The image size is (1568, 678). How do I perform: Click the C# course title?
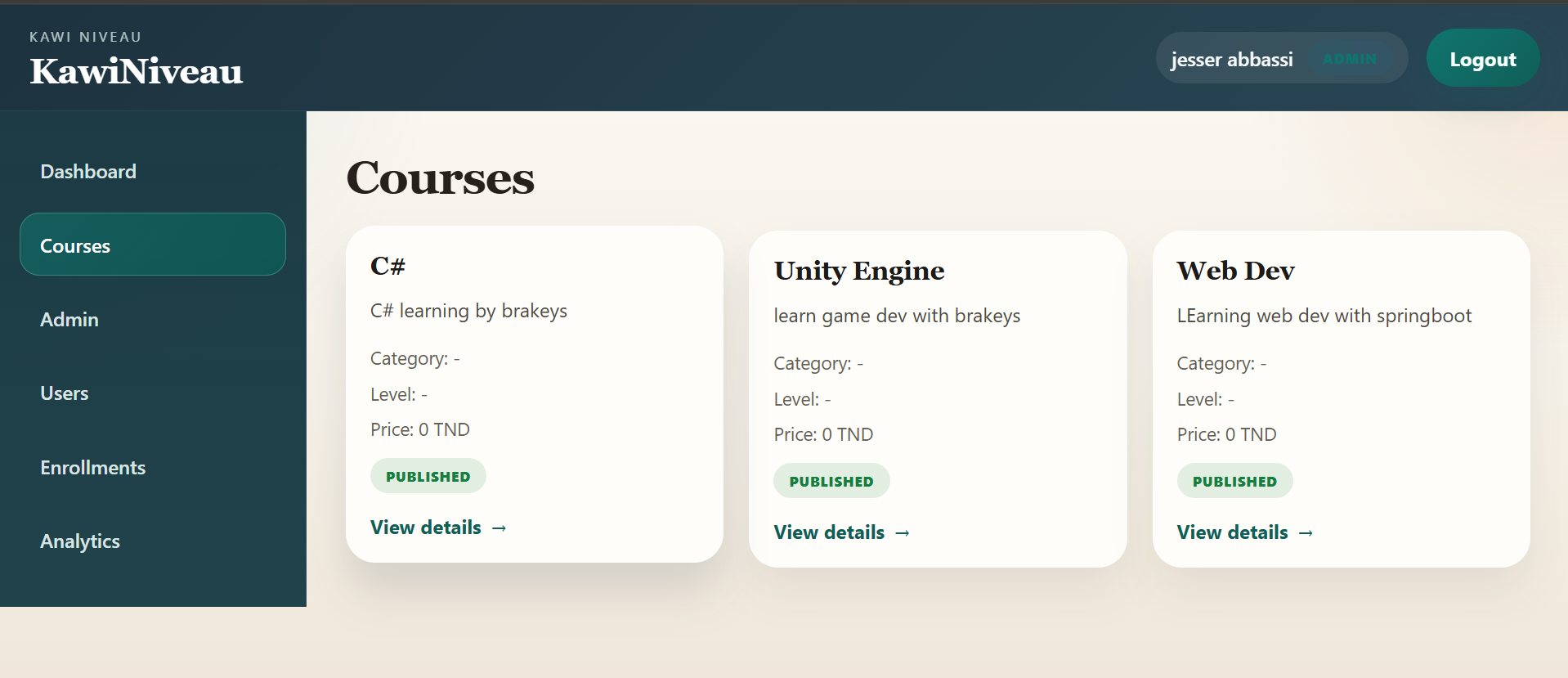point(388,266)
